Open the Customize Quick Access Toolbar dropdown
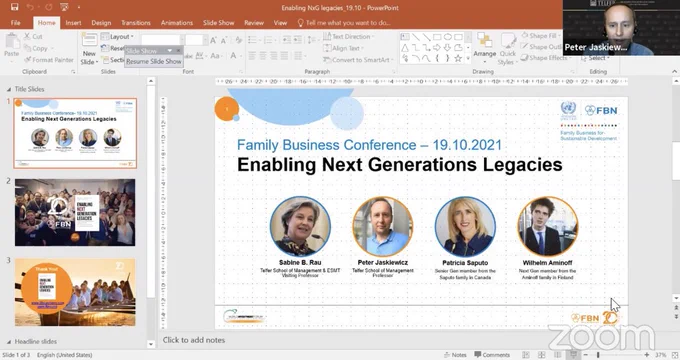The image size is (680, 360). point(78,7)
